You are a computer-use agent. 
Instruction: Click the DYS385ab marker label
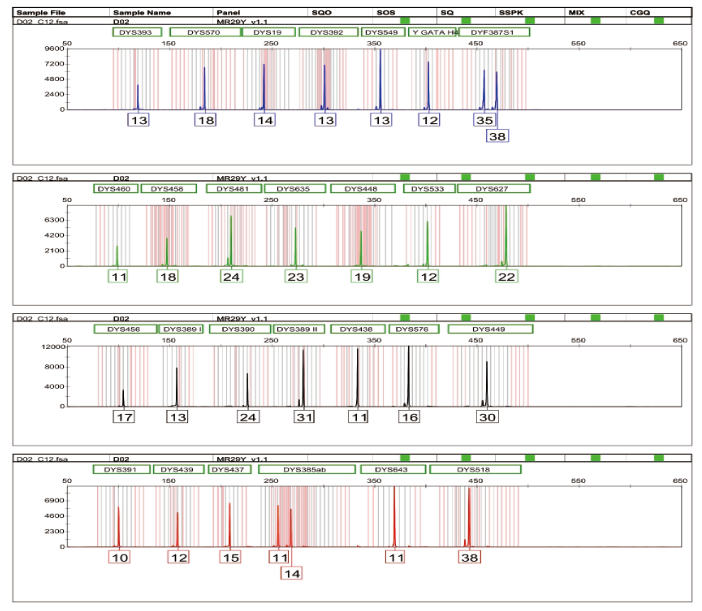point(305,469)
